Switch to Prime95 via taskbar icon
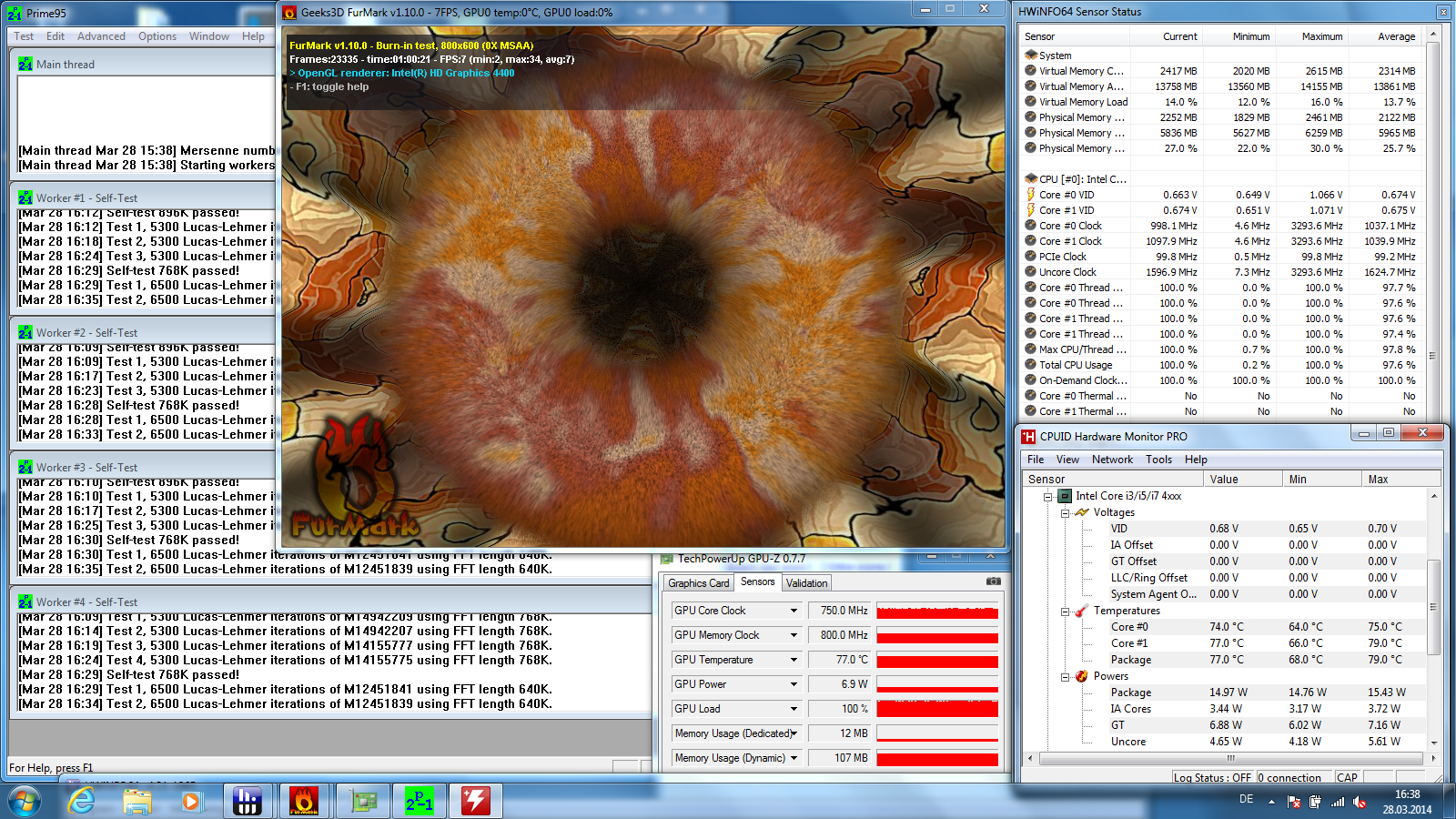The image size is (1456, 819). click(420, 801)
